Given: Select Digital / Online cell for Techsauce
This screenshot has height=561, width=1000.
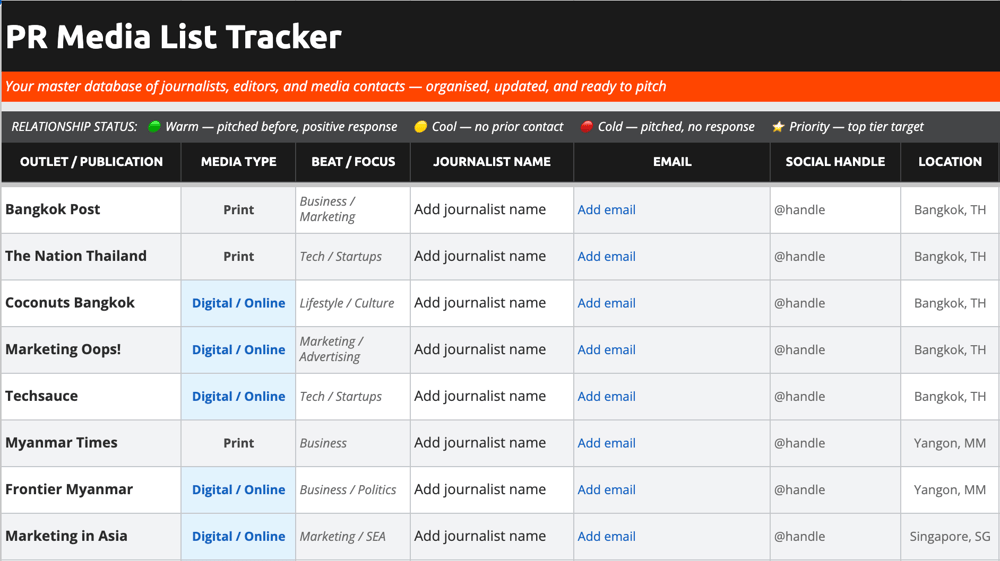Looking at the screenshot, I should [x=239, y=396].
